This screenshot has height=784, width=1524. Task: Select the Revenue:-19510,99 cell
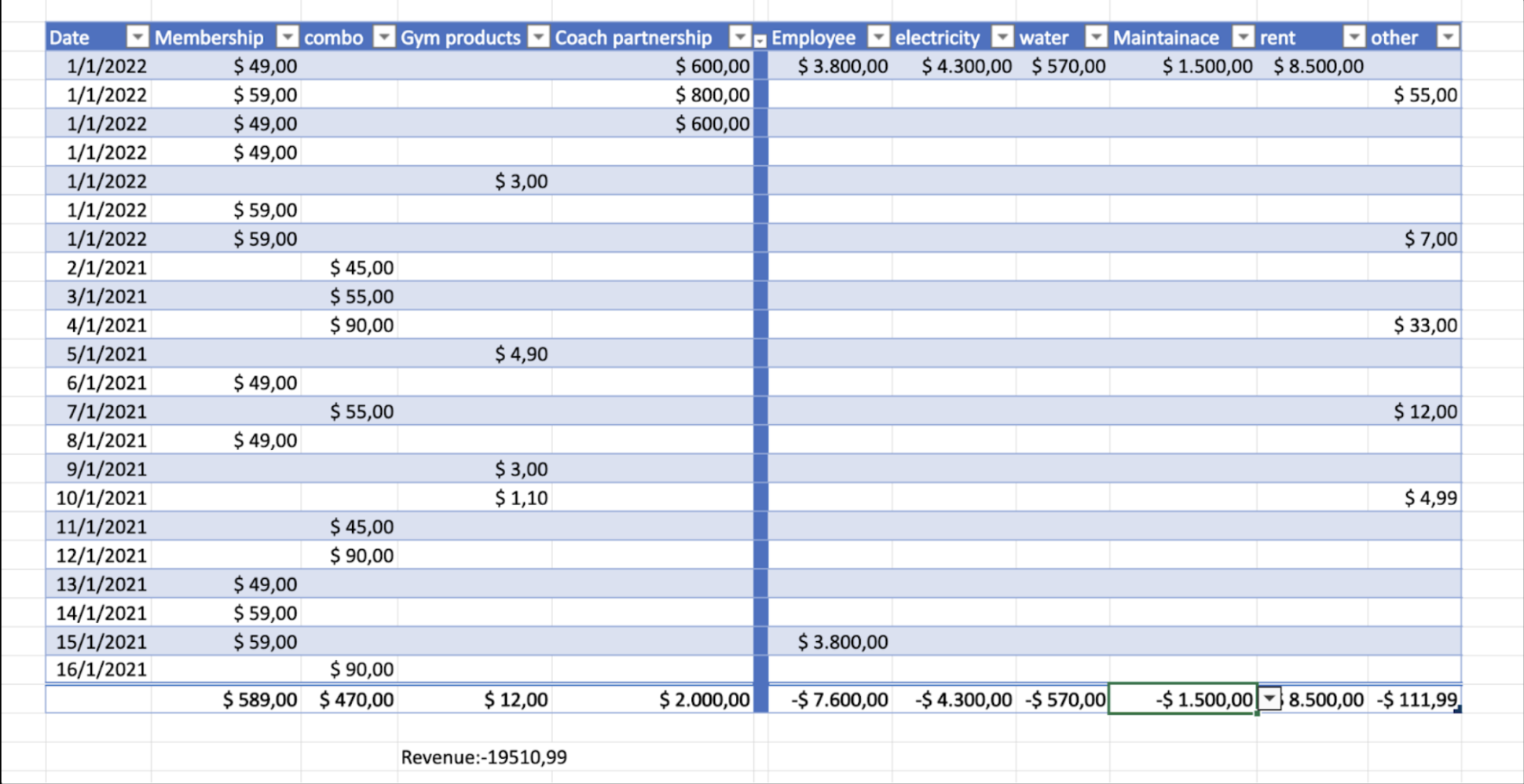pos(484,757)
